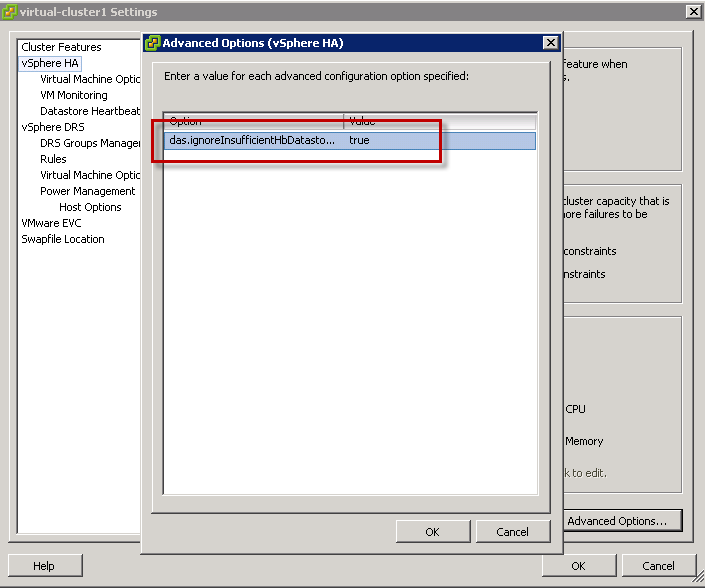The width and height of the screenshot is (705, 588).
Task: Click the Advanced Options... button in Settings window
Action: 623,521
